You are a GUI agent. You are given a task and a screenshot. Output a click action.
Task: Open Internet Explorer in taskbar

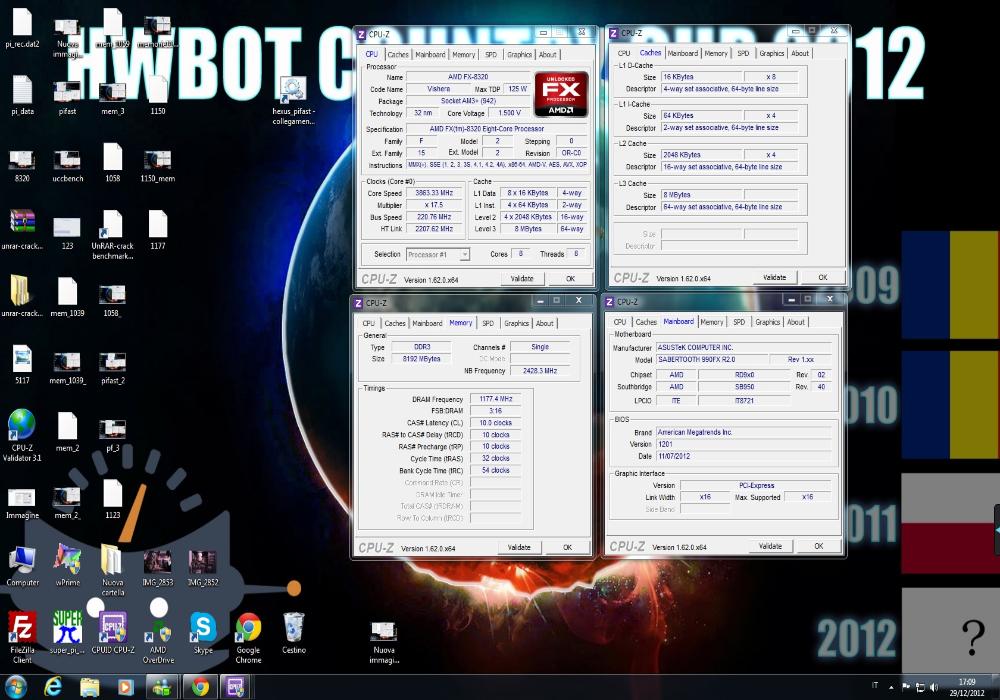(53, 687)
